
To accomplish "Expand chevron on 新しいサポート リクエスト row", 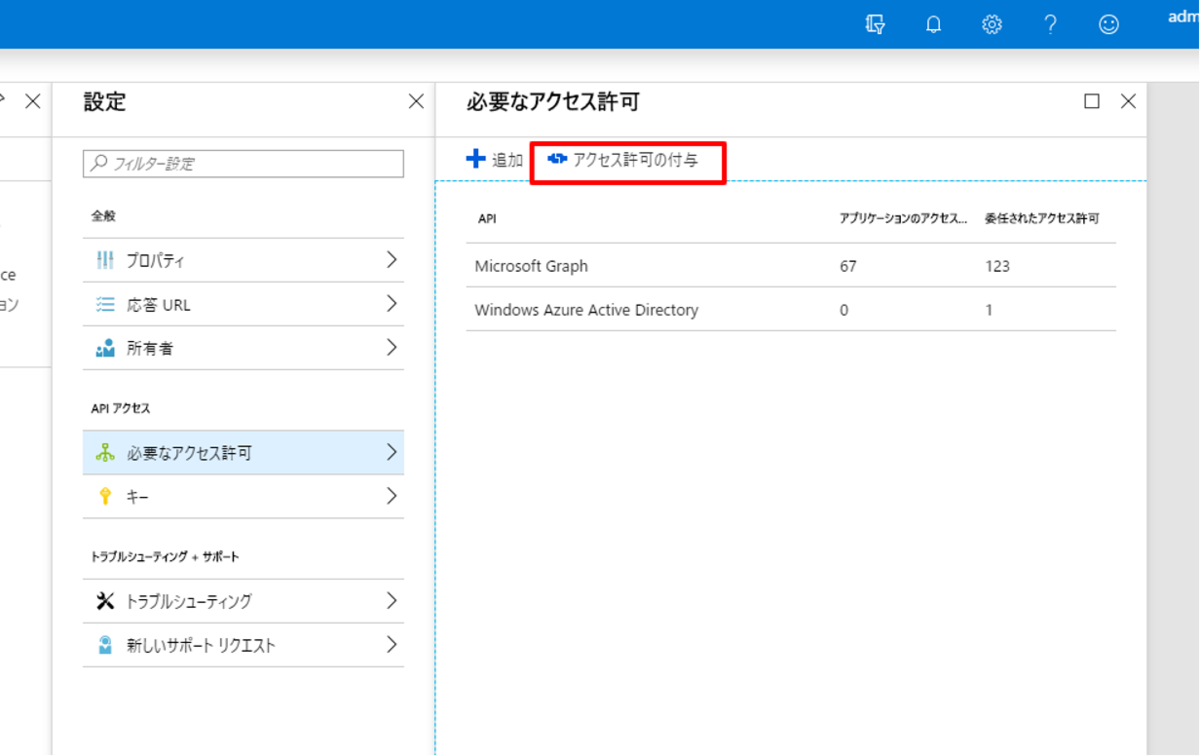I will click(391, 645).
